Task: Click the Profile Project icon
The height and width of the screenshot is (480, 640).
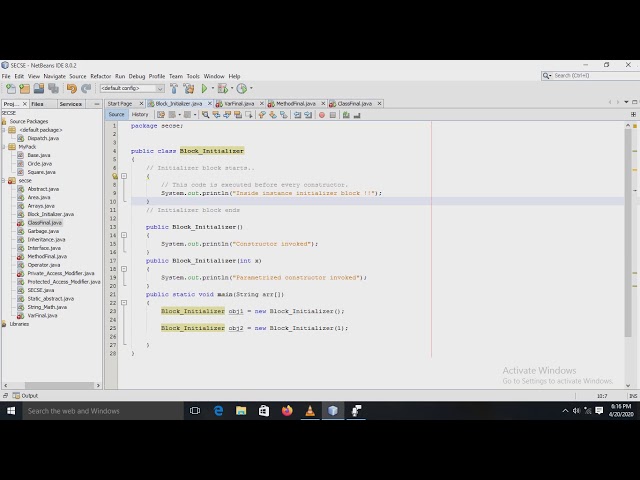Action: [242, 88]
